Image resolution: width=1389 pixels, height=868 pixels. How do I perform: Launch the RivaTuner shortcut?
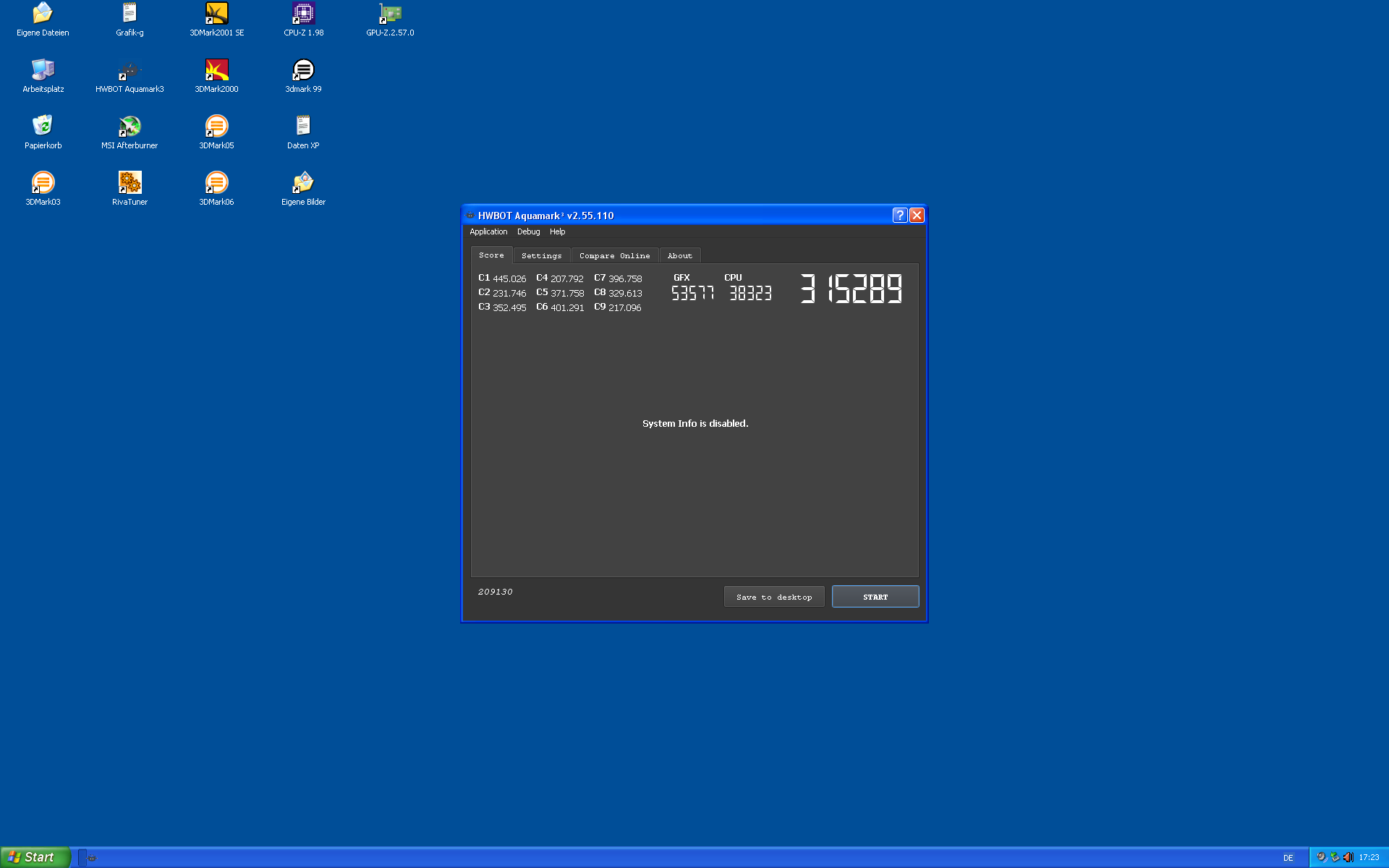pos(129,189)
